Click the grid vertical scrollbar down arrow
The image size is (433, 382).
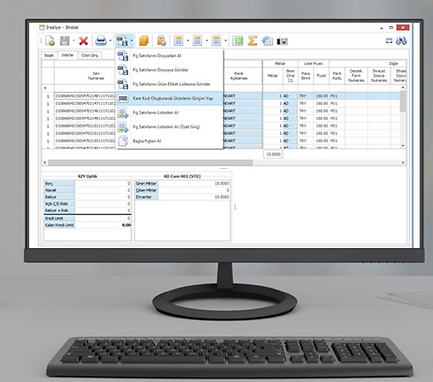(403, 146)
